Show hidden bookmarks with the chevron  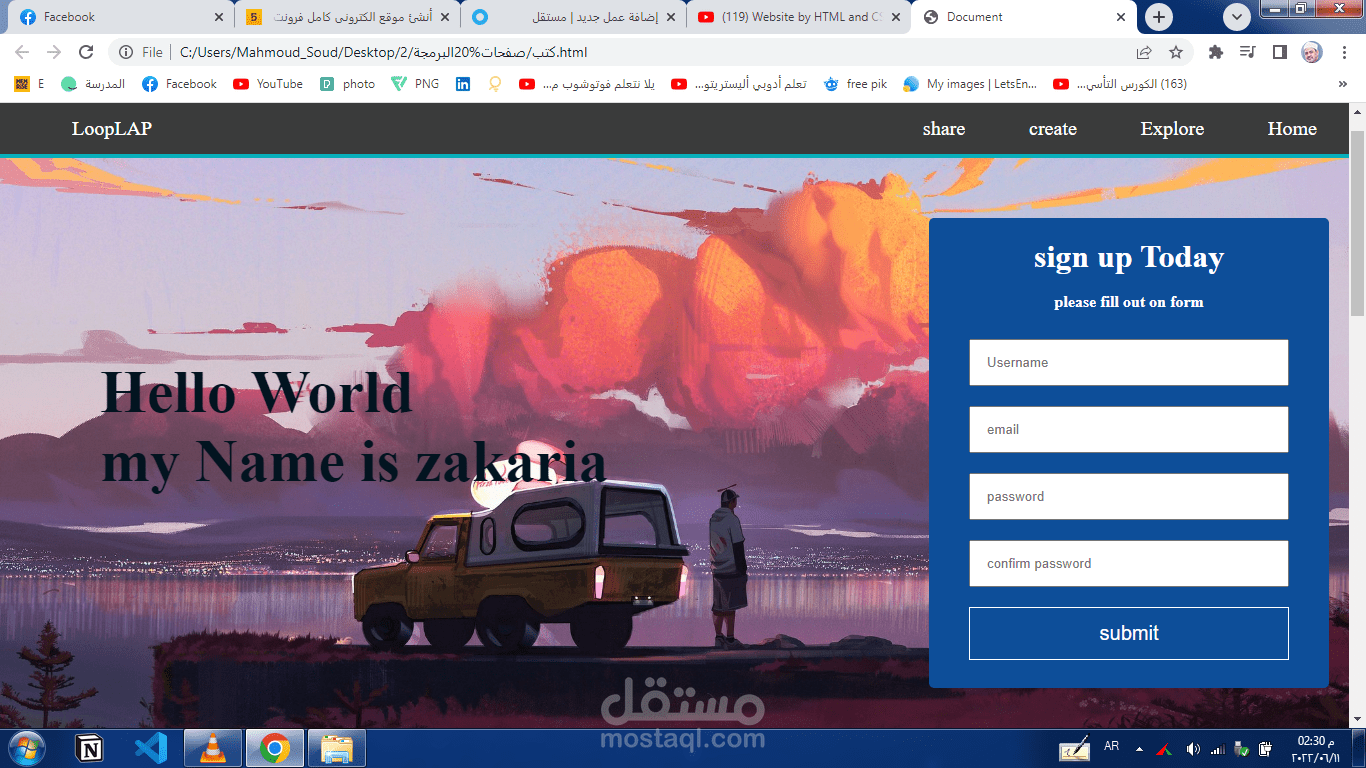pyautogui.click(x=1342, y=84)
